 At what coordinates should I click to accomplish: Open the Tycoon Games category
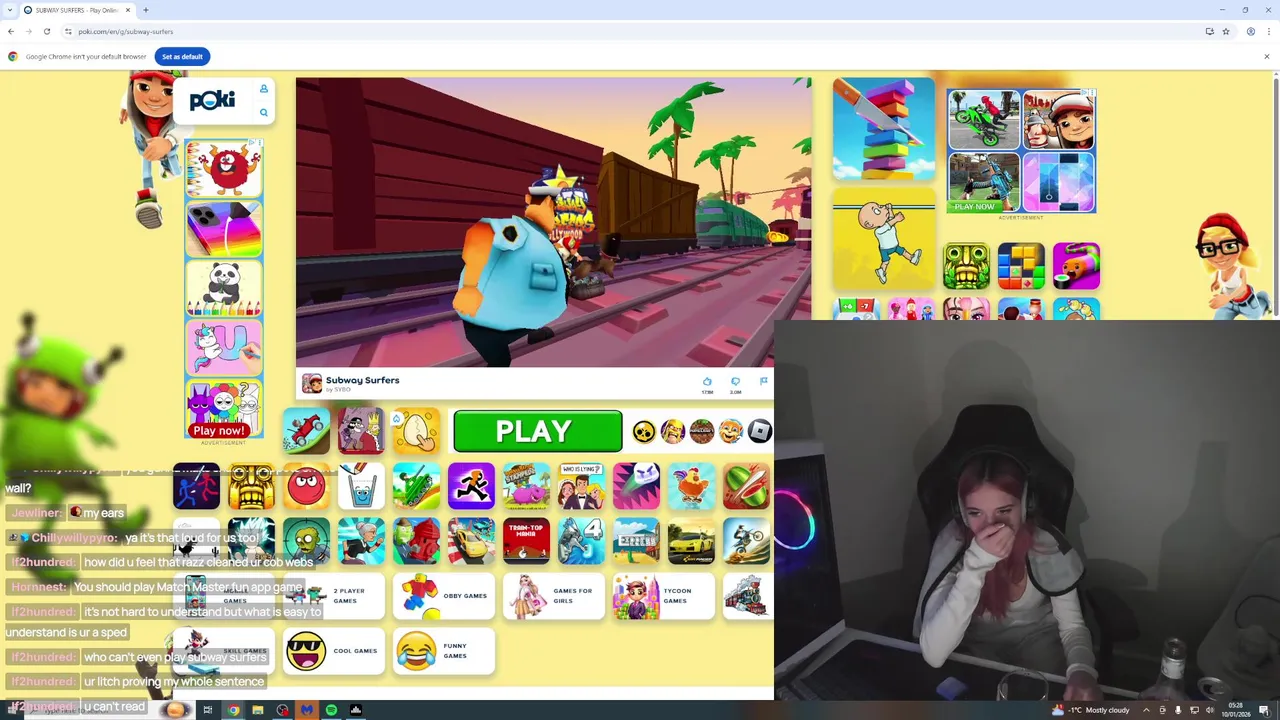pos(664,596)
